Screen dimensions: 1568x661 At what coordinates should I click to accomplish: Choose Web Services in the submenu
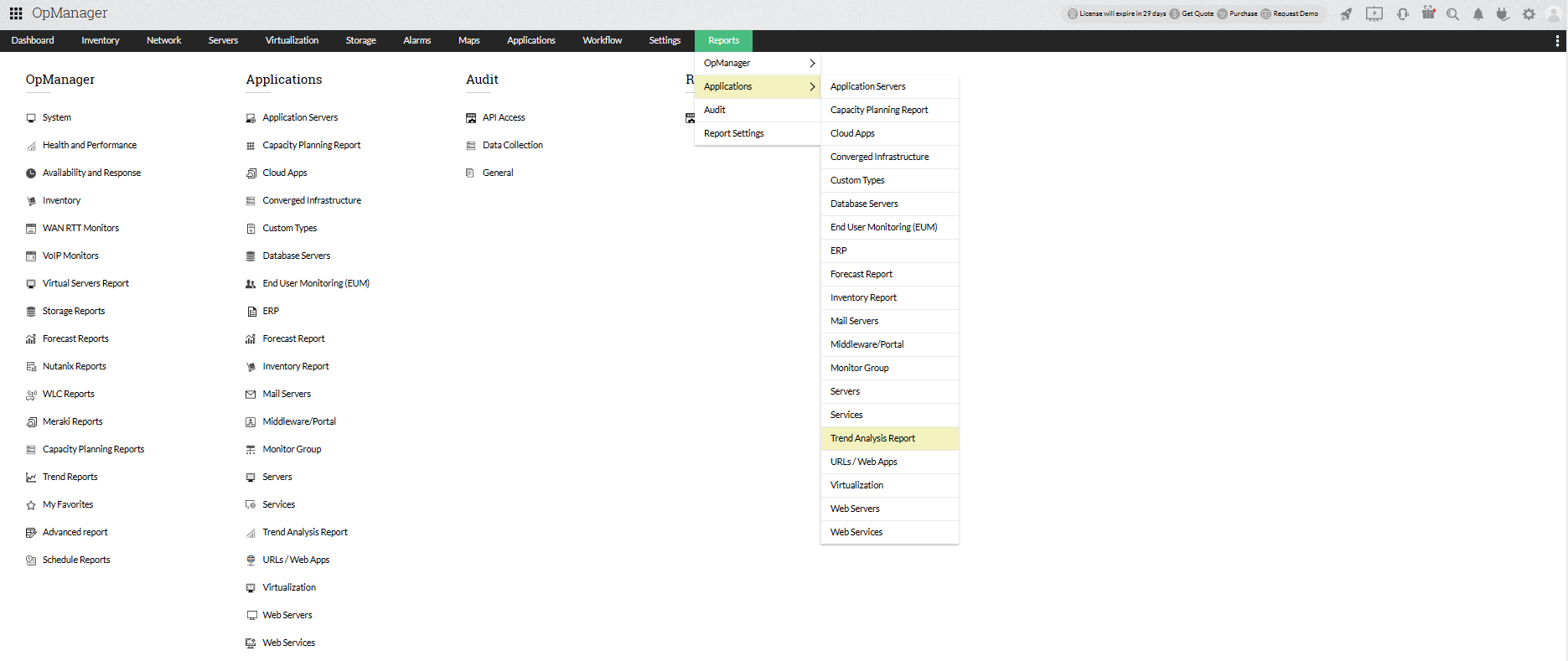point(890,532)
